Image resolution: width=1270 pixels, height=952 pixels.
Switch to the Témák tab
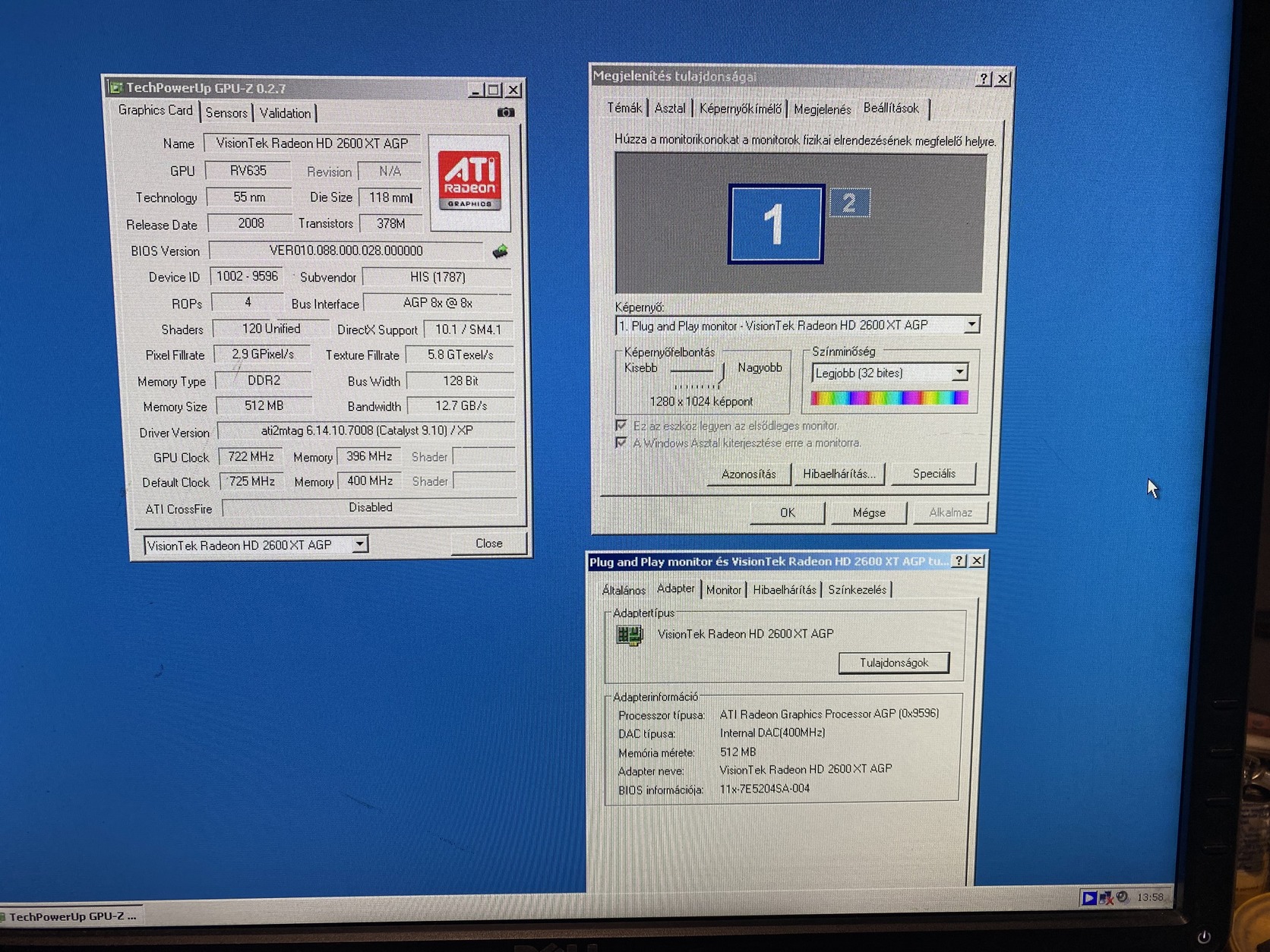pyautogui.click(x=624, y=109)
